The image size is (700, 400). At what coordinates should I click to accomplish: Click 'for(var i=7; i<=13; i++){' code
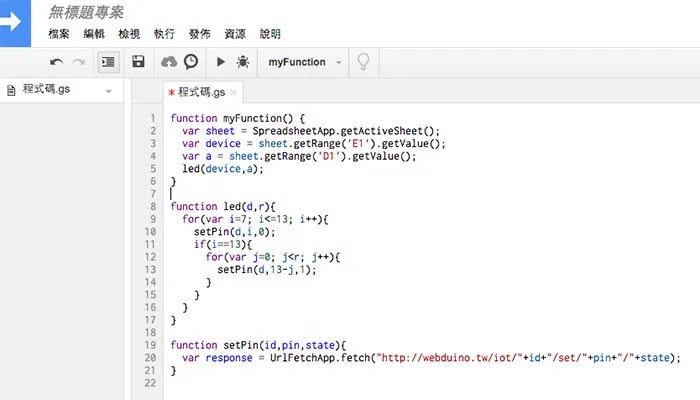click(x=255, y=219)
